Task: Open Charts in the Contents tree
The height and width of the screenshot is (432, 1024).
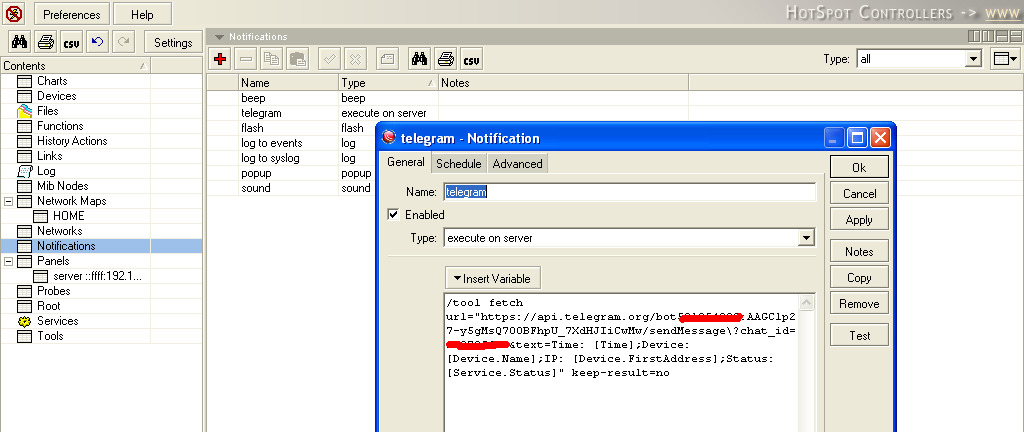Action: 52,81
